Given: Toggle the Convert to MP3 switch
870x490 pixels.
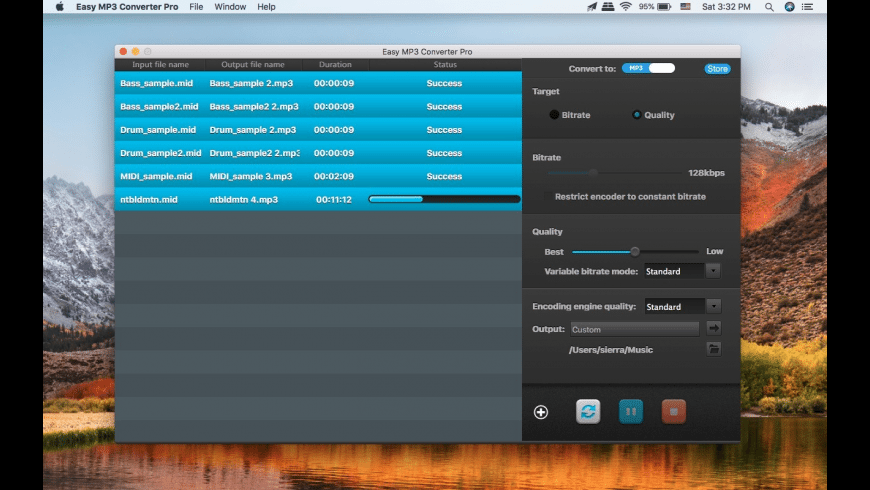Looking at the screenshot, I should point(648,68).
